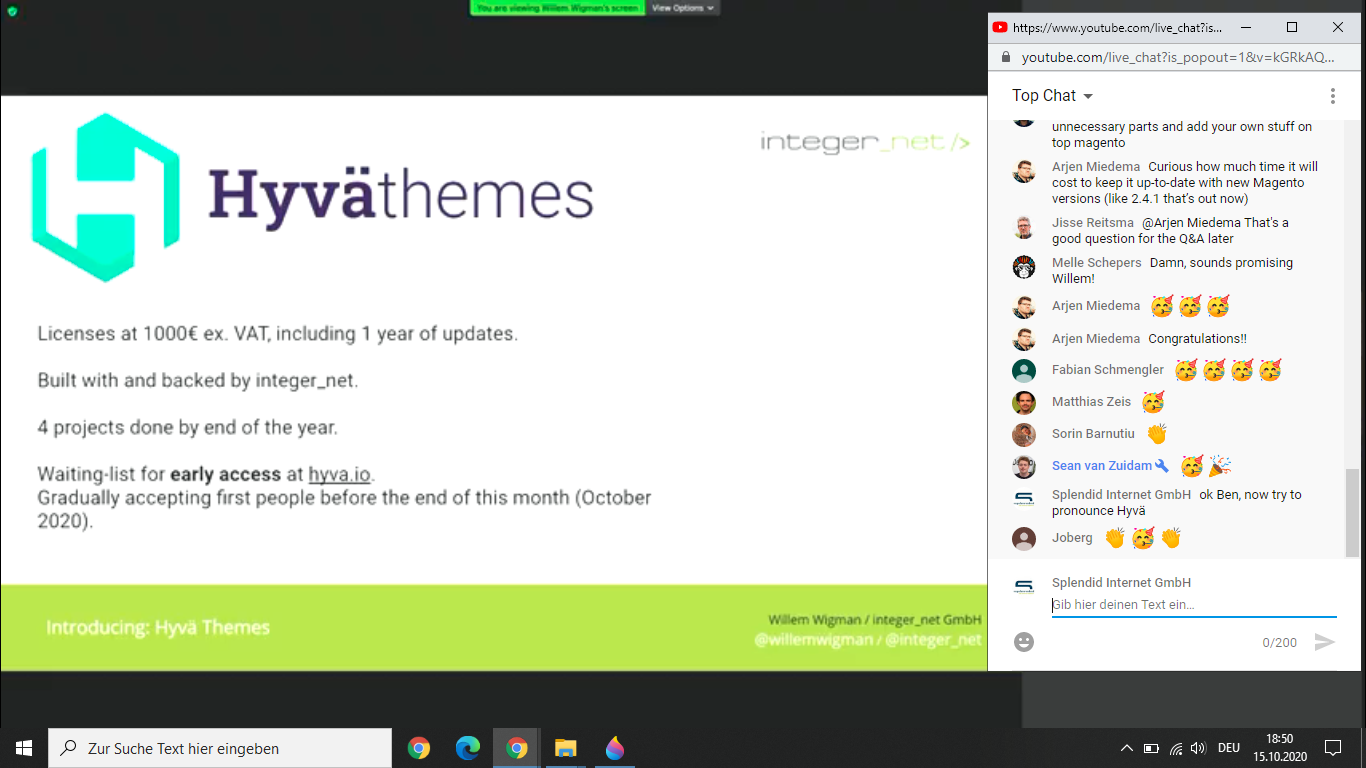Open the View Options dropdown

[683, 7]
